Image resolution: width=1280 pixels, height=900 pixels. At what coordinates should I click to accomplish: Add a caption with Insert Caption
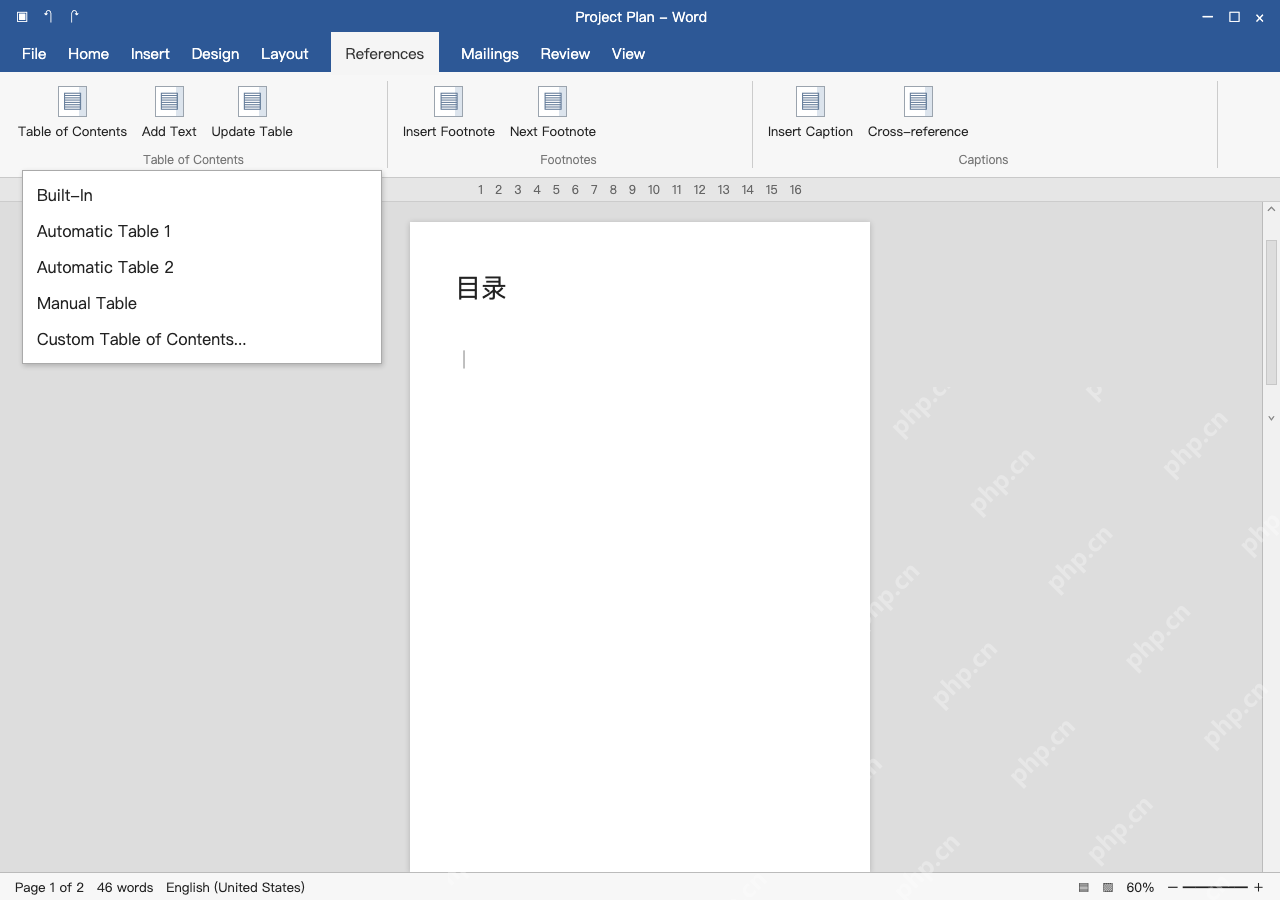click(810, 112)
